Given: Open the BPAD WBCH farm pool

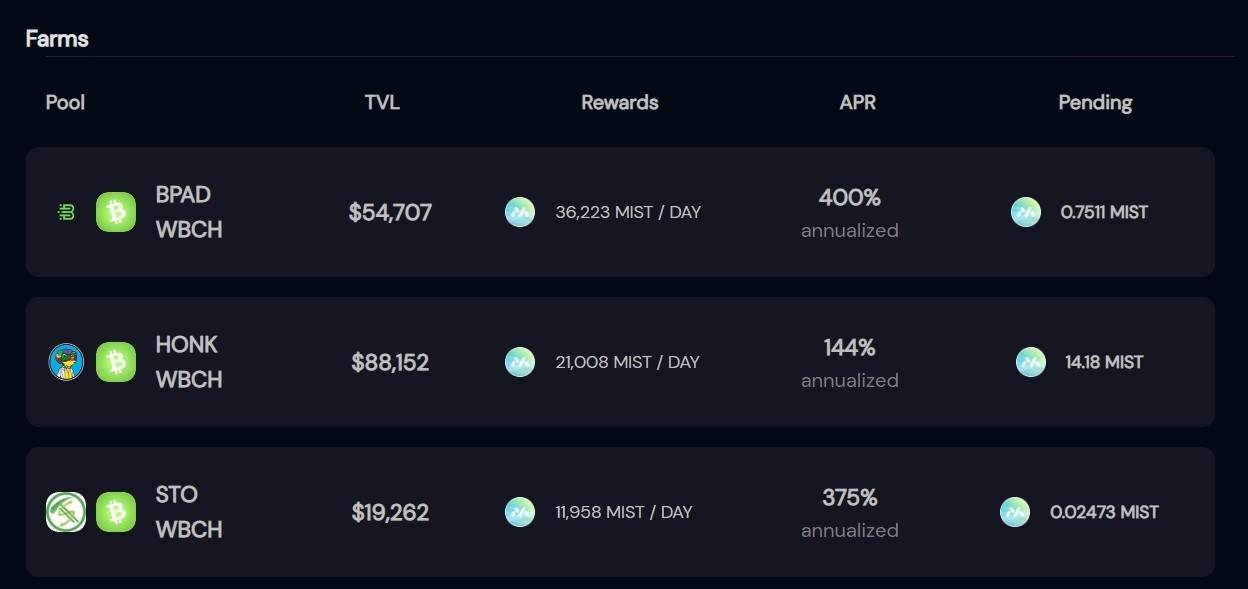Looking at the screenshot, I should point(620,212).
